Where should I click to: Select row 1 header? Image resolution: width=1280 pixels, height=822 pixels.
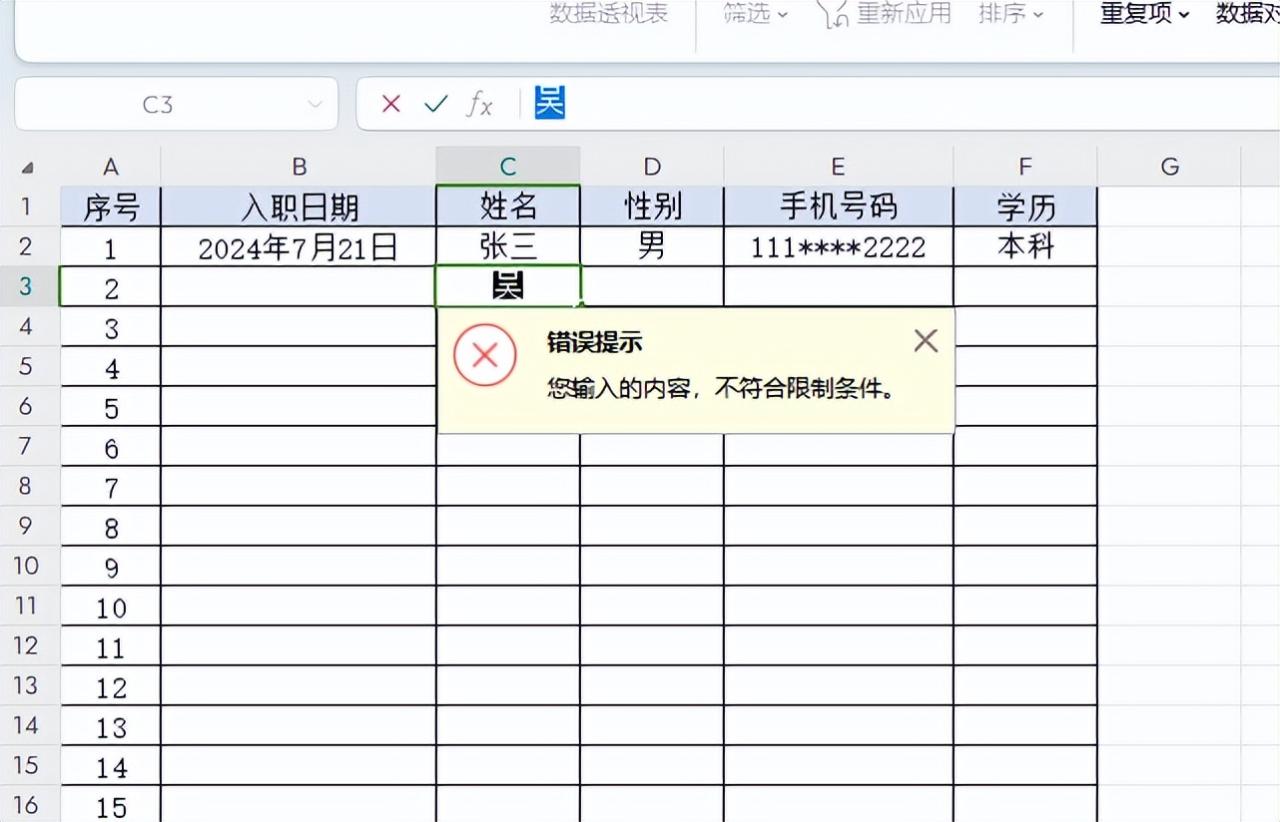[27, 206]
